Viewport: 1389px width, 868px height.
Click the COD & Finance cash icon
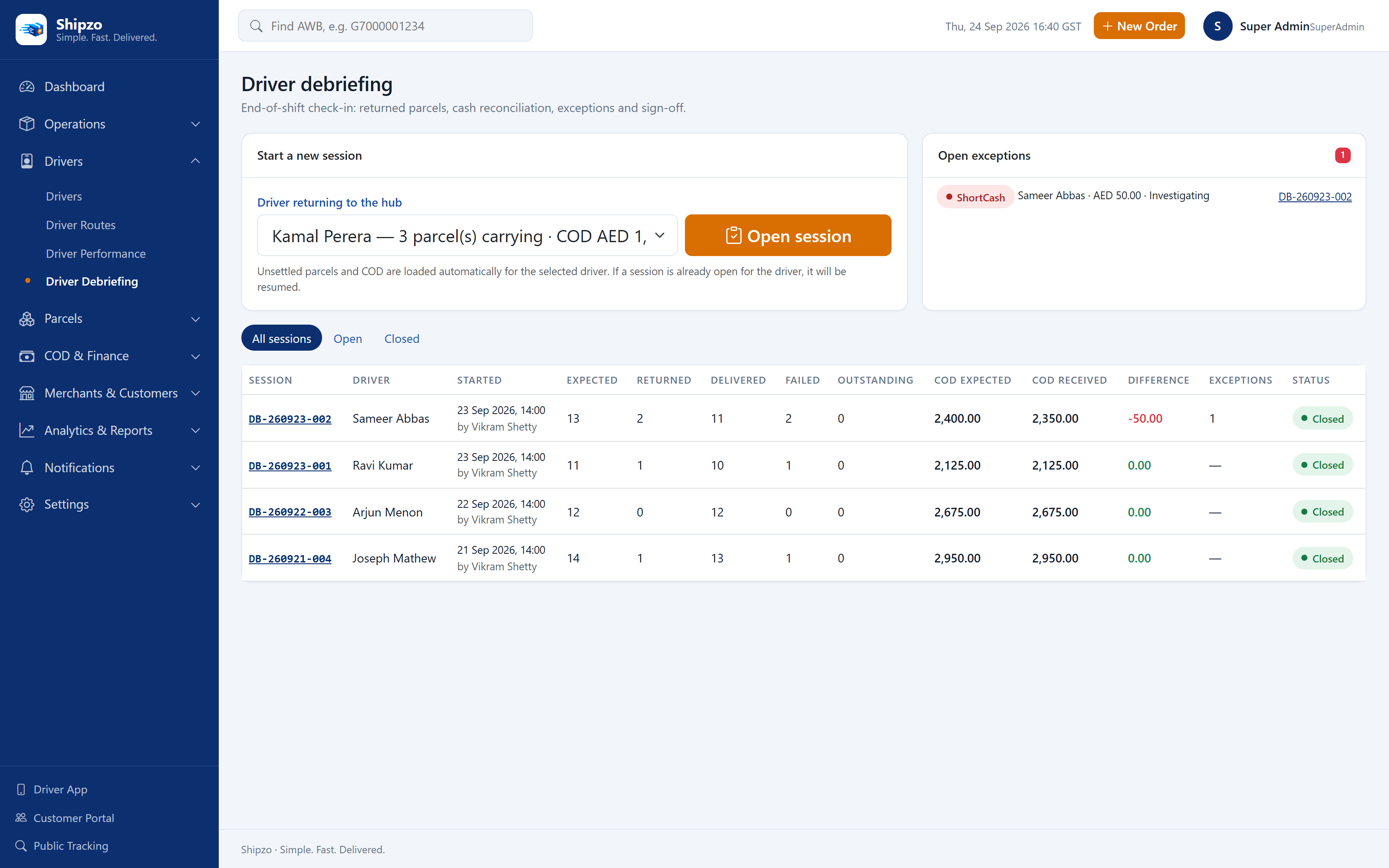point(27,356)
